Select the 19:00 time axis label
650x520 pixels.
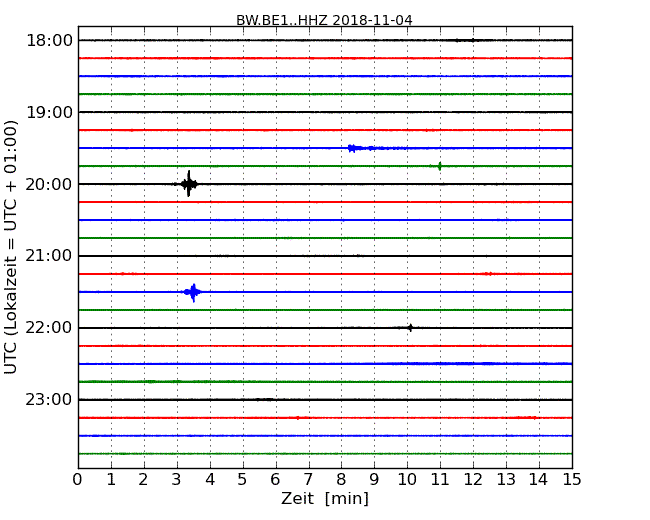[49, 112]
